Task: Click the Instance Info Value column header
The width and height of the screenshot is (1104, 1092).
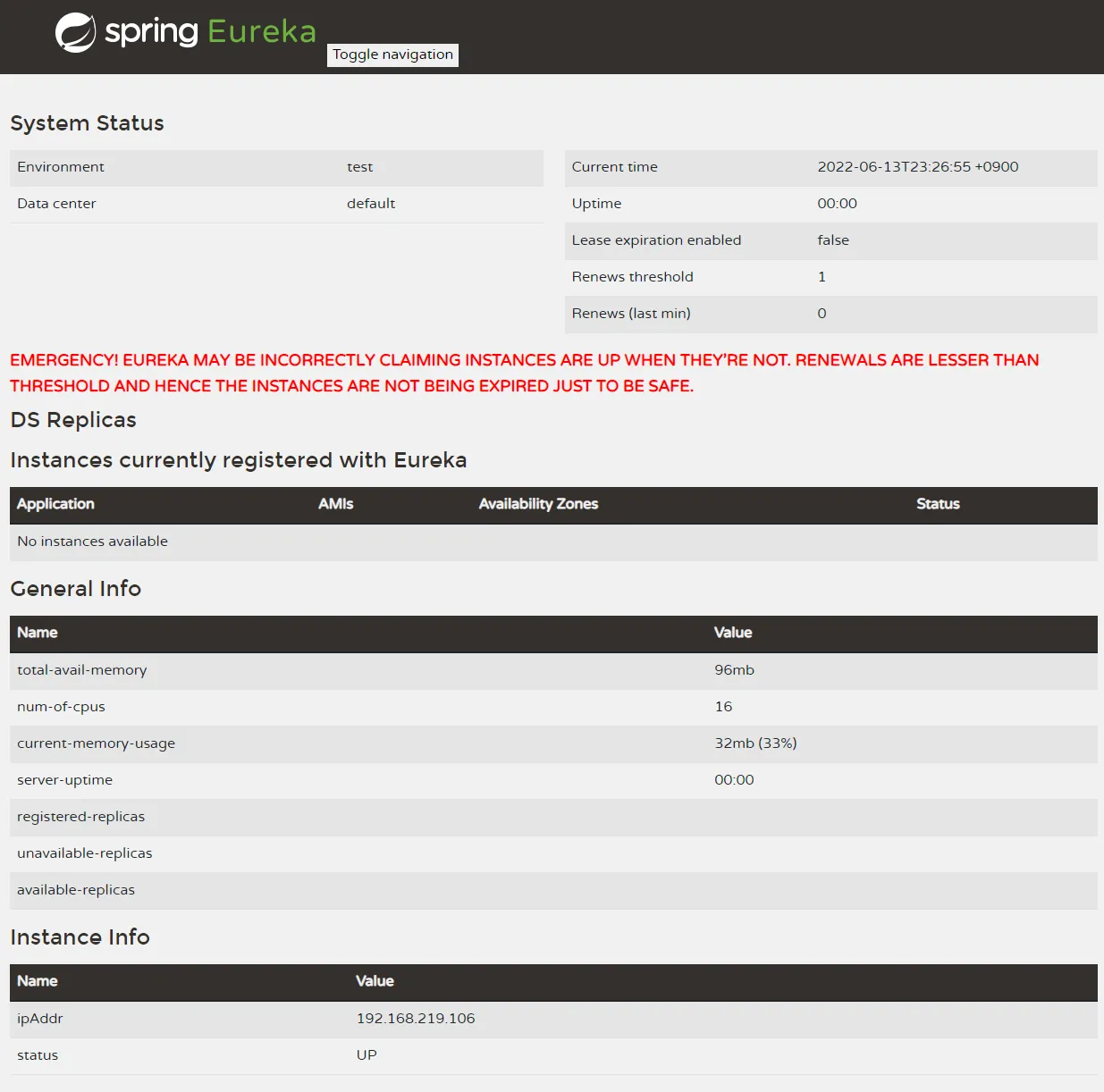Action: pyautogui.click(x=375, y=981)
